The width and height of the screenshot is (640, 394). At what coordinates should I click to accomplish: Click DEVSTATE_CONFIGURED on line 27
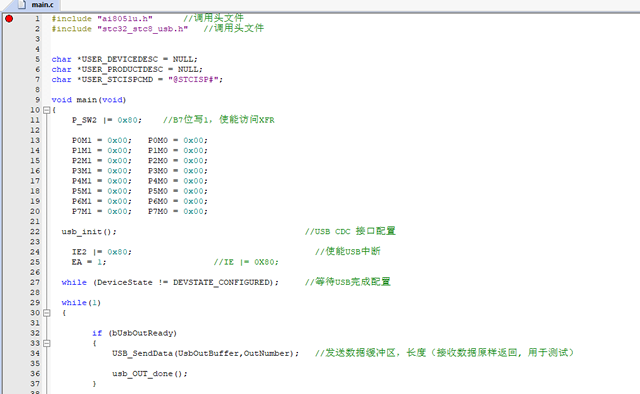[x=221, y=283]
